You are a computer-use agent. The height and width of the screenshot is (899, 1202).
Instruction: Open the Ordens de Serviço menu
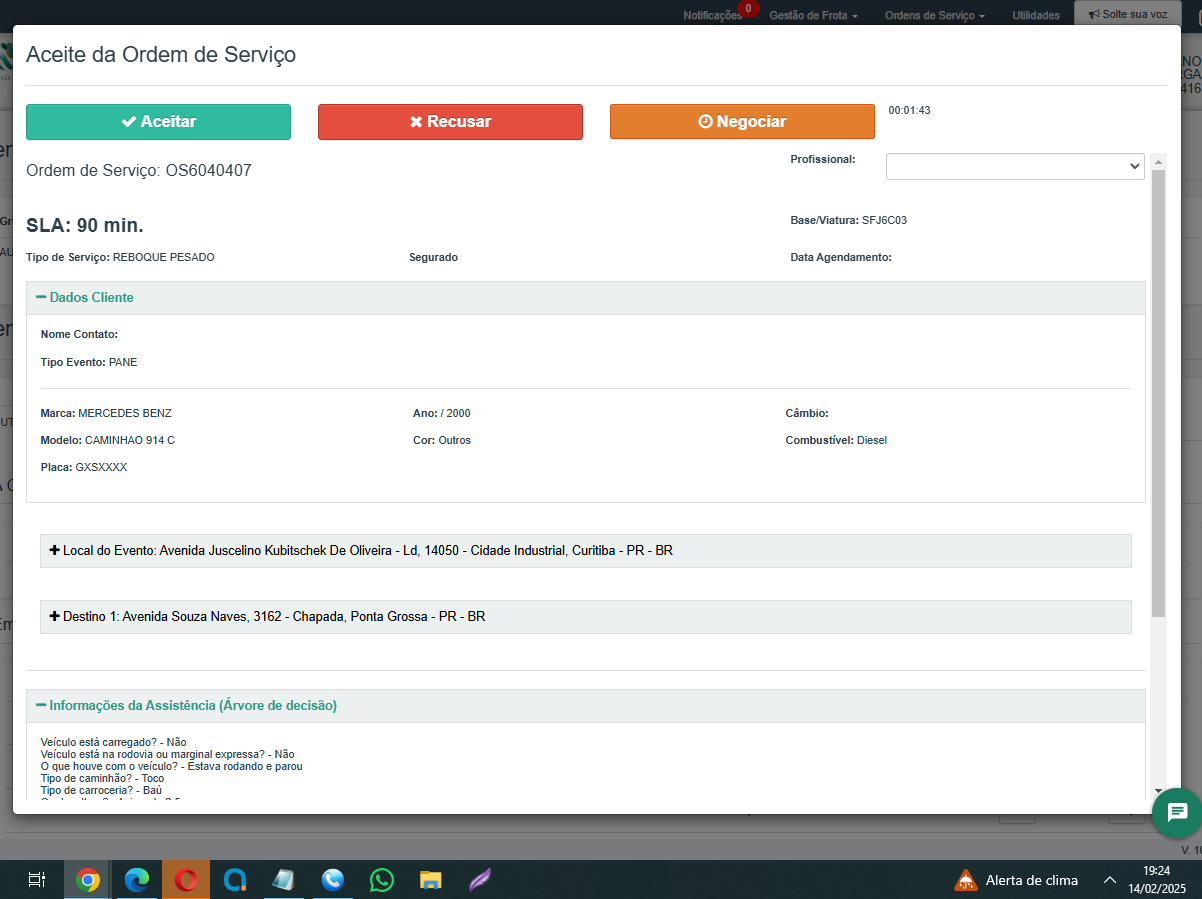click(935, 16)
